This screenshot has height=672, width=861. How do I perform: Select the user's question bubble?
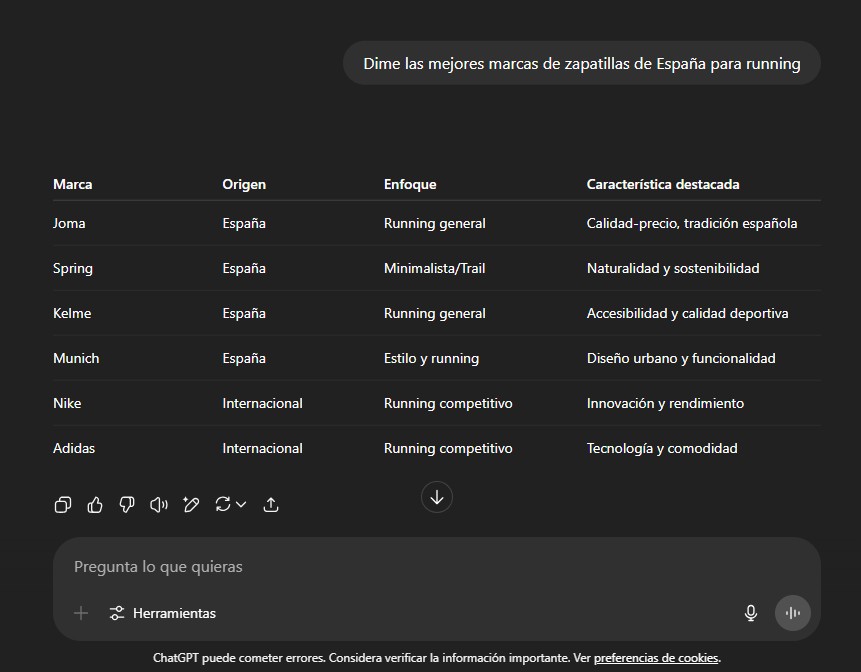point(581,62)
